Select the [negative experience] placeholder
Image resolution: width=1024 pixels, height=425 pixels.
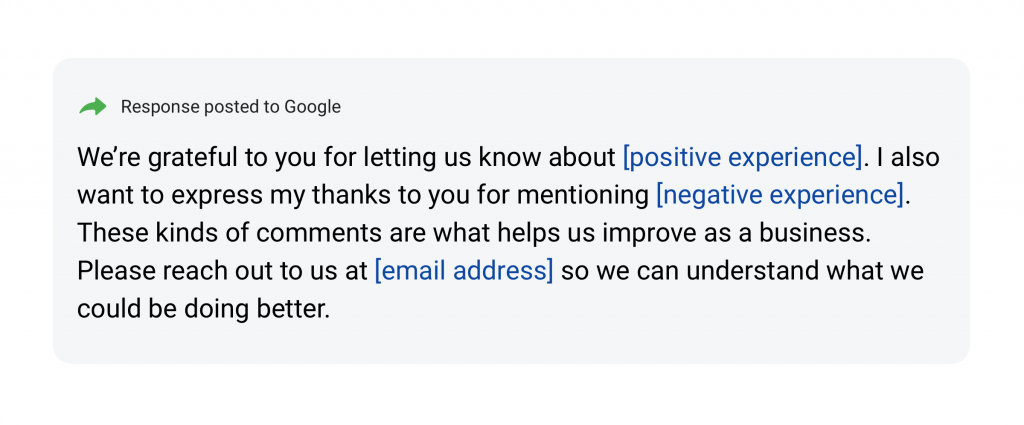tap(780, 195)
